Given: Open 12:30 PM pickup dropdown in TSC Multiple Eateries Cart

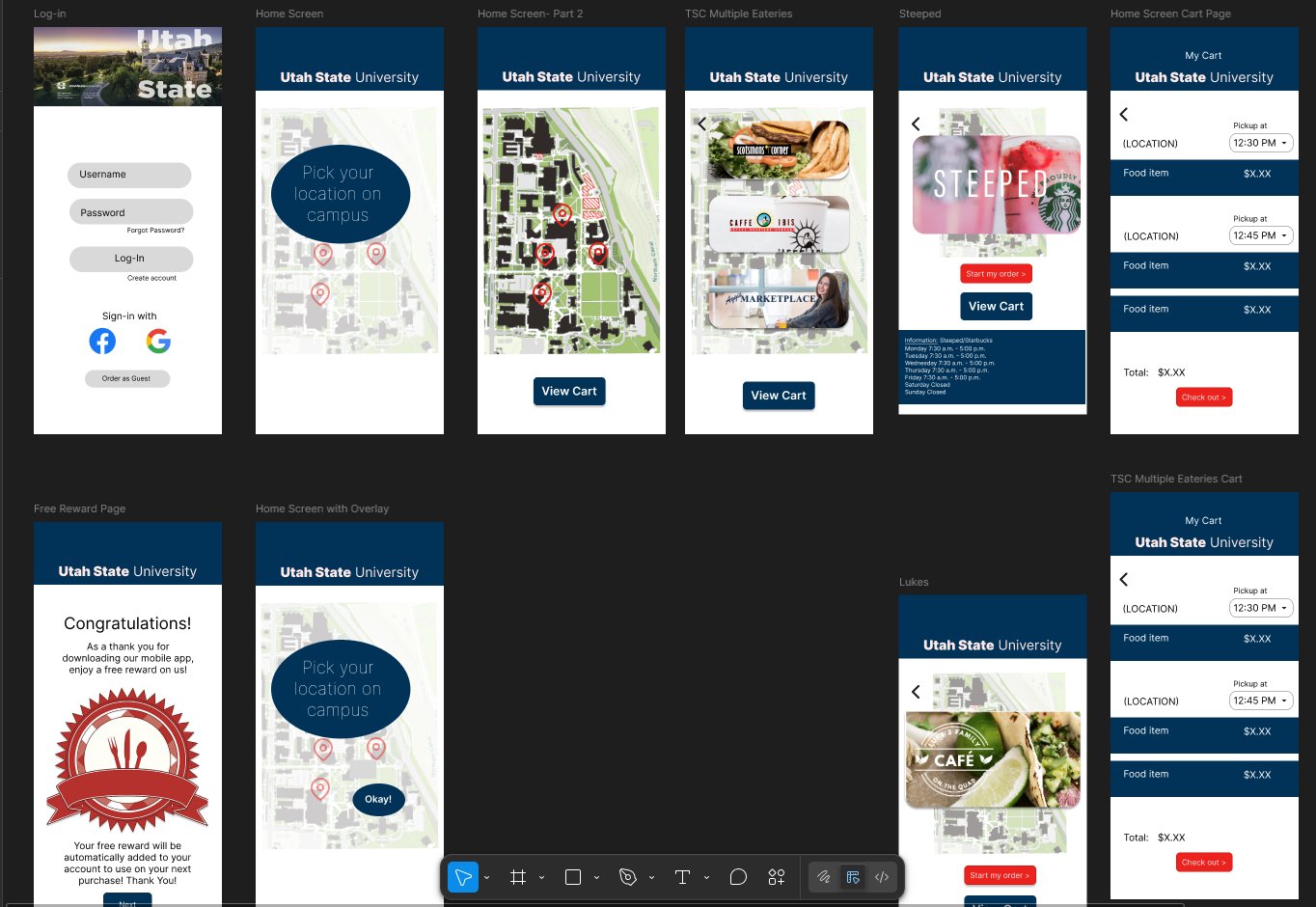Looking at the screenshot, I should tap(1261, 608).
